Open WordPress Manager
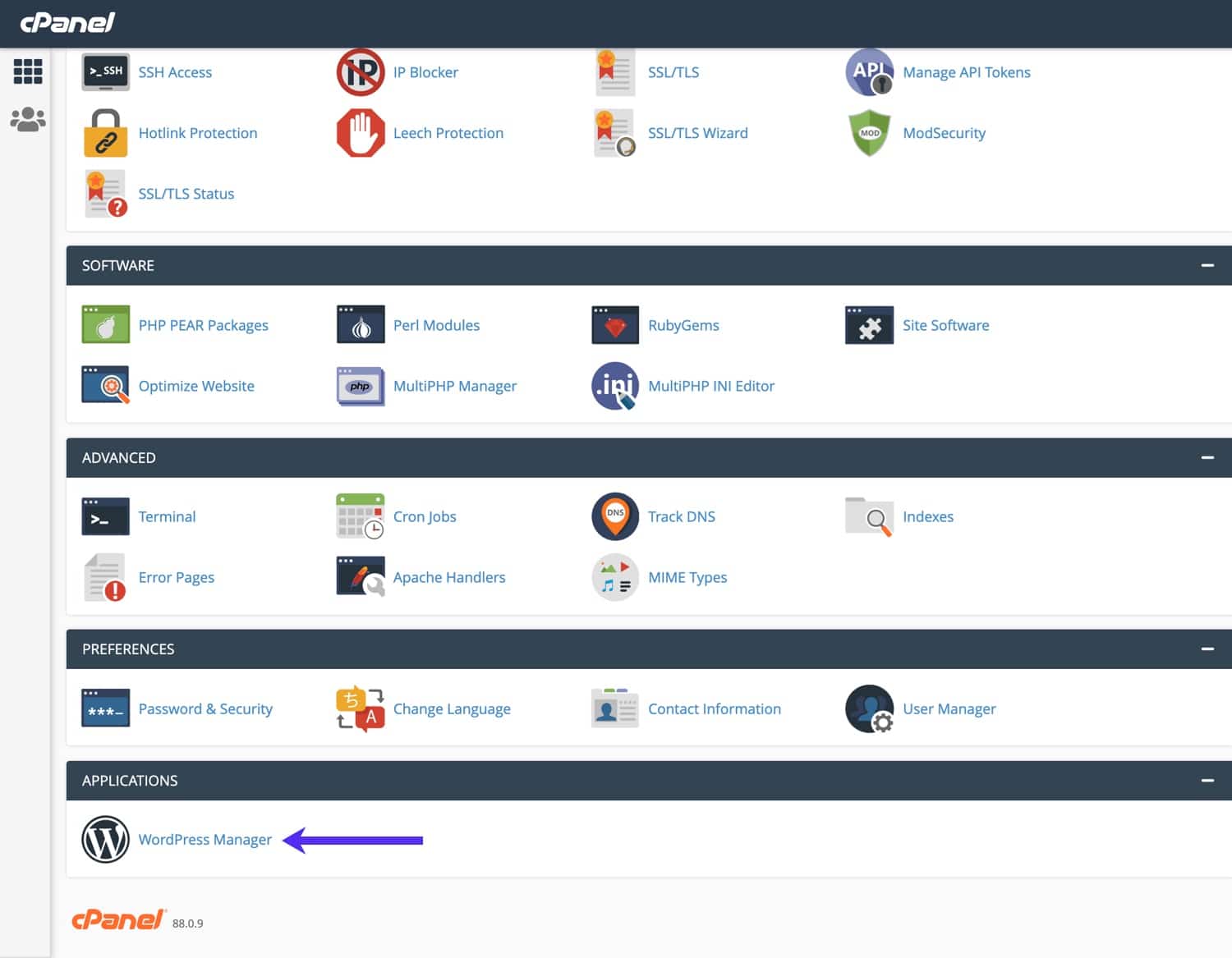 pos(205,839)
